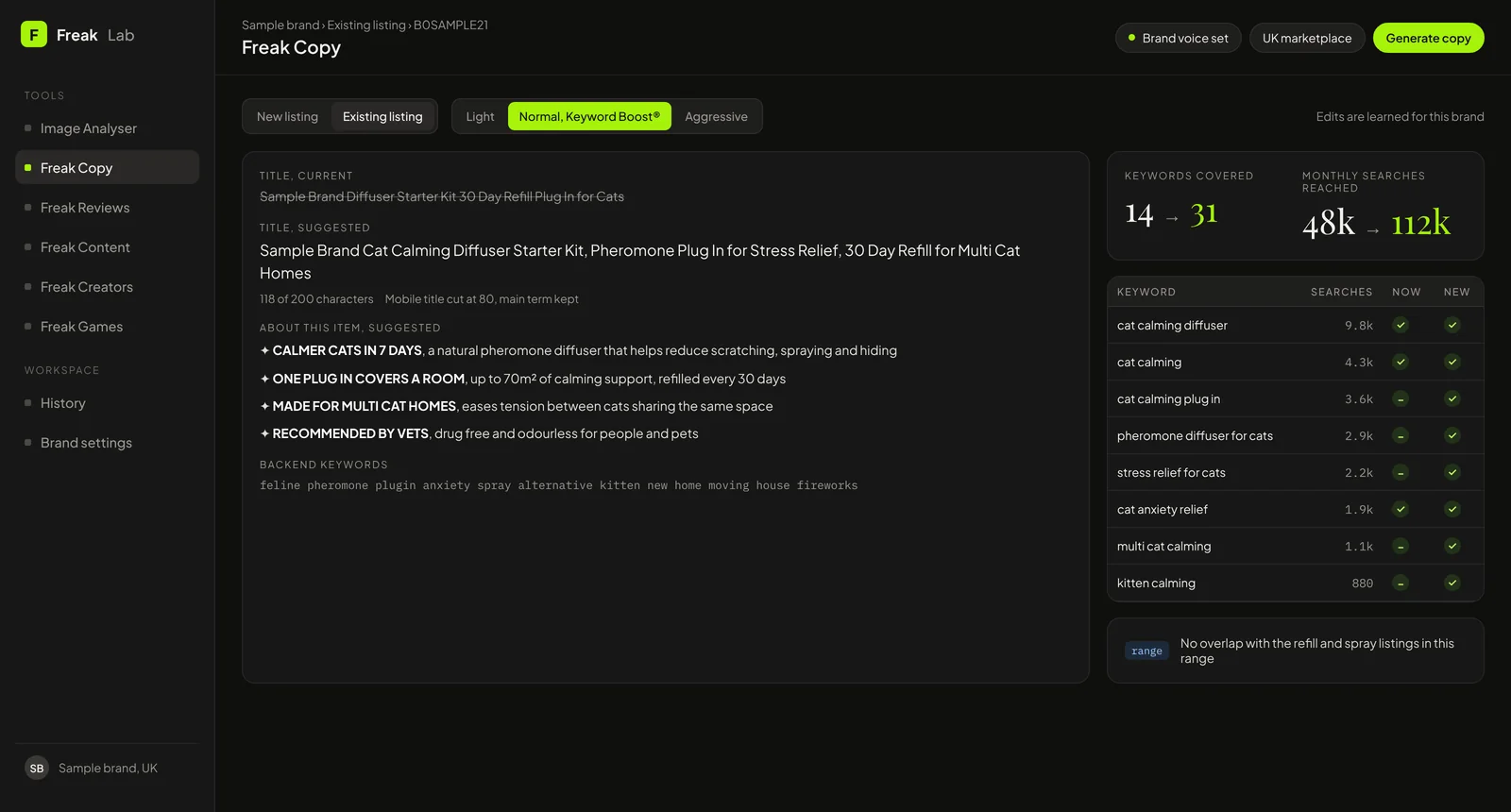Image resolution: width=1511 pixels, height=812 pixels.
Task: Click the monthly searches value 112k
Action: tap(1420, 223)
